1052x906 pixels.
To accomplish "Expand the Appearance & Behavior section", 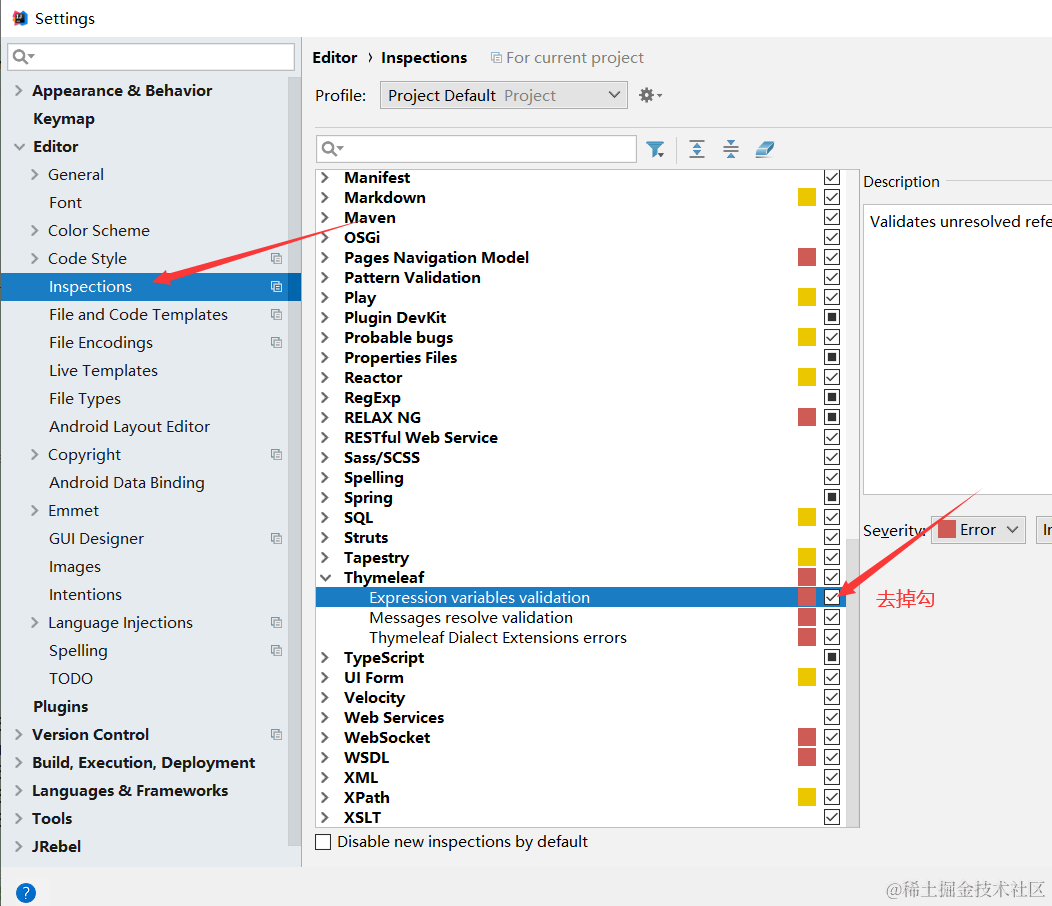I will click(x=19, y=91).
